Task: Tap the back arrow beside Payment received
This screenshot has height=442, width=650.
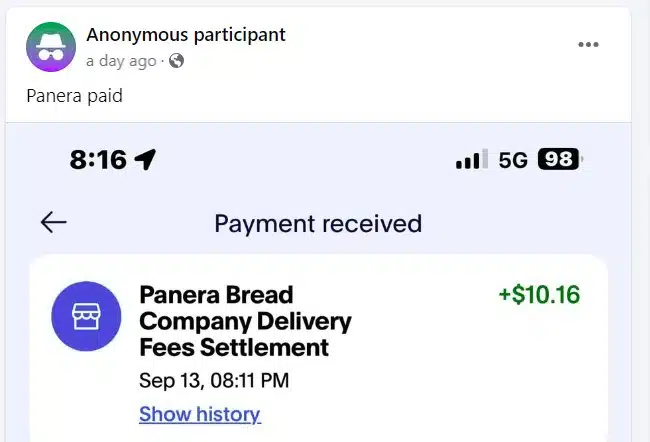Action: coord(54,223)
